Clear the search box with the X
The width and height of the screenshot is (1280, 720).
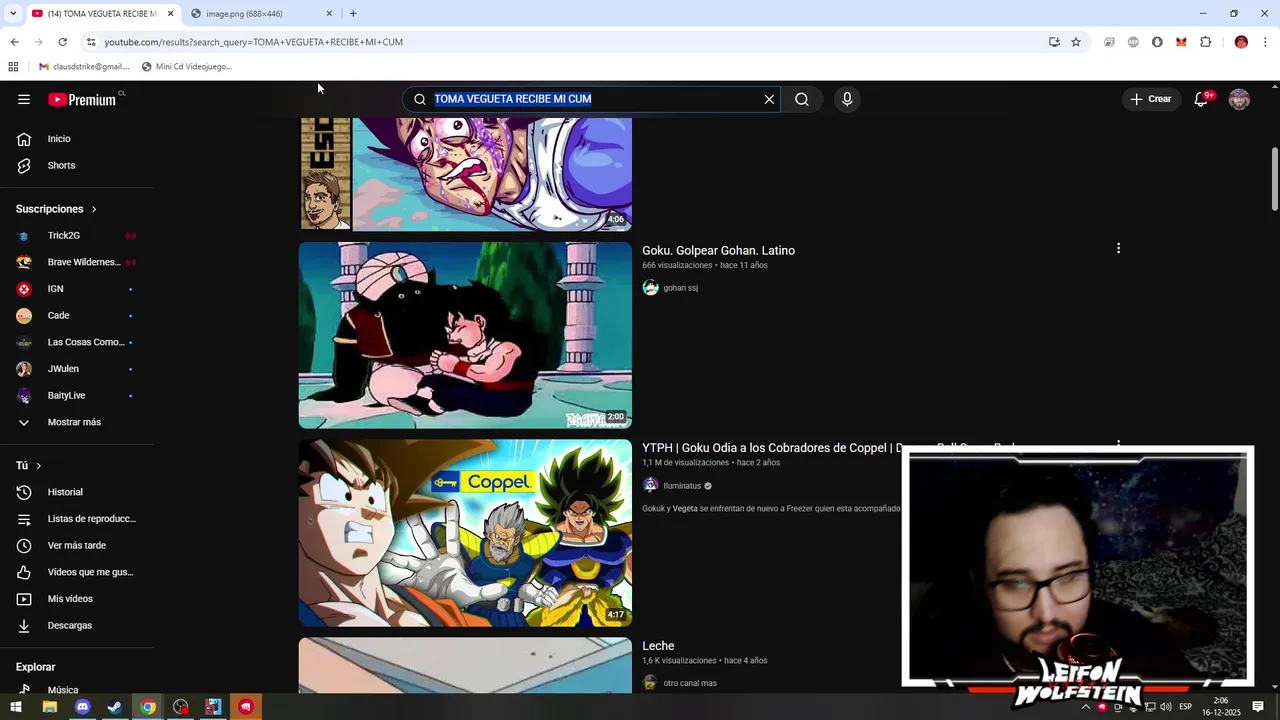[x=769, y=99]
